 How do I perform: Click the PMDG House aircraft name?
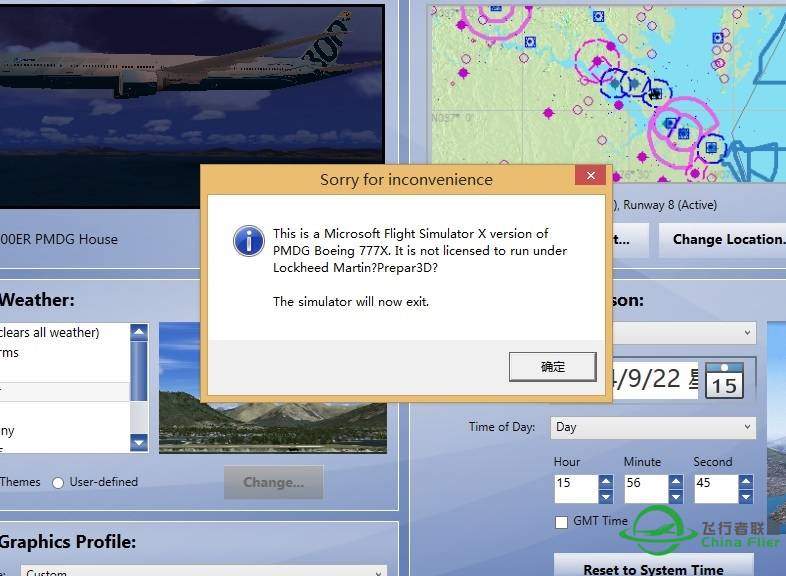coord(59,239)
